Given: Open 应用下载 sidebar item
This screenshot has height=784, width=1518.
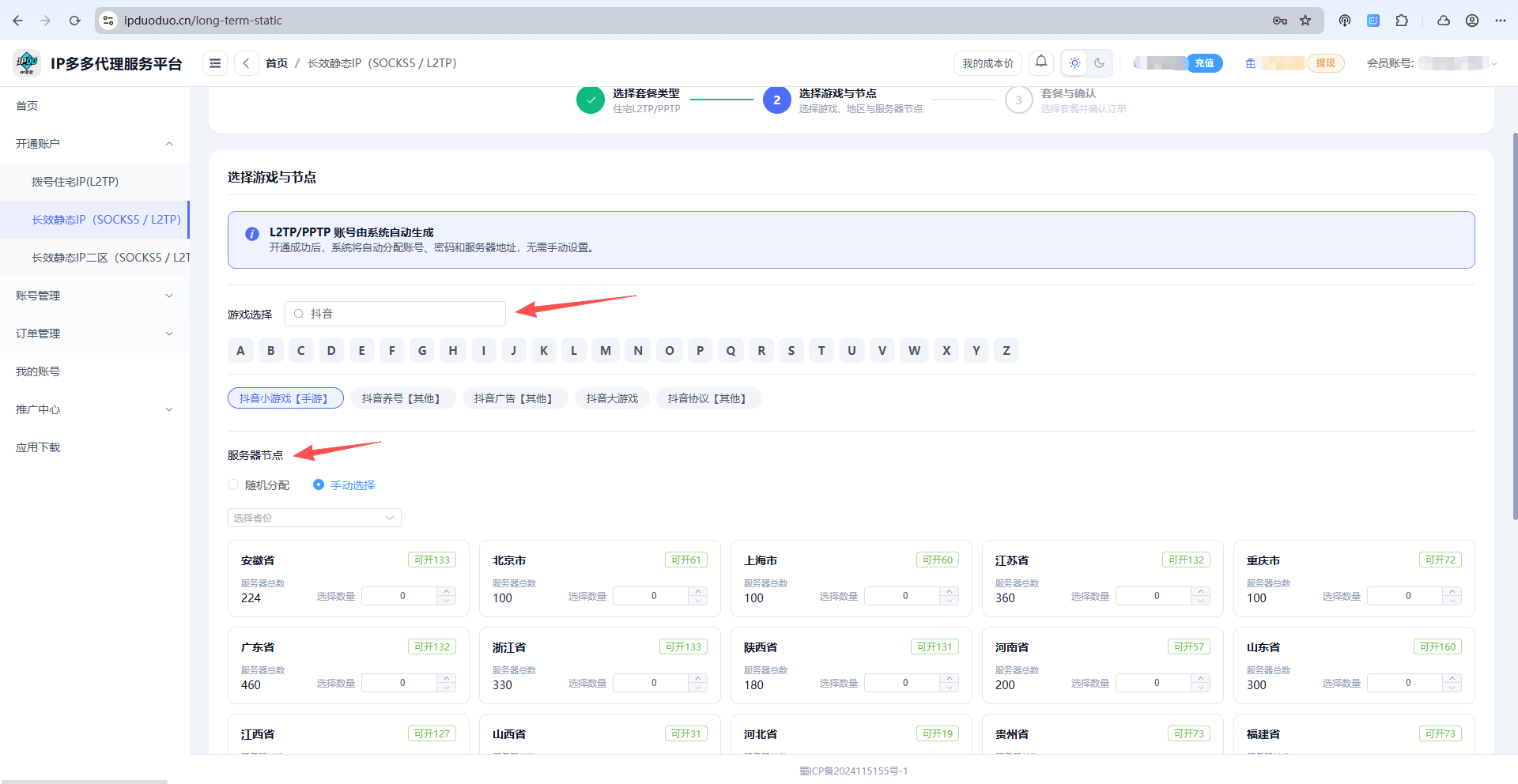Looking at the screenshot, I should [x=95, y=447].
